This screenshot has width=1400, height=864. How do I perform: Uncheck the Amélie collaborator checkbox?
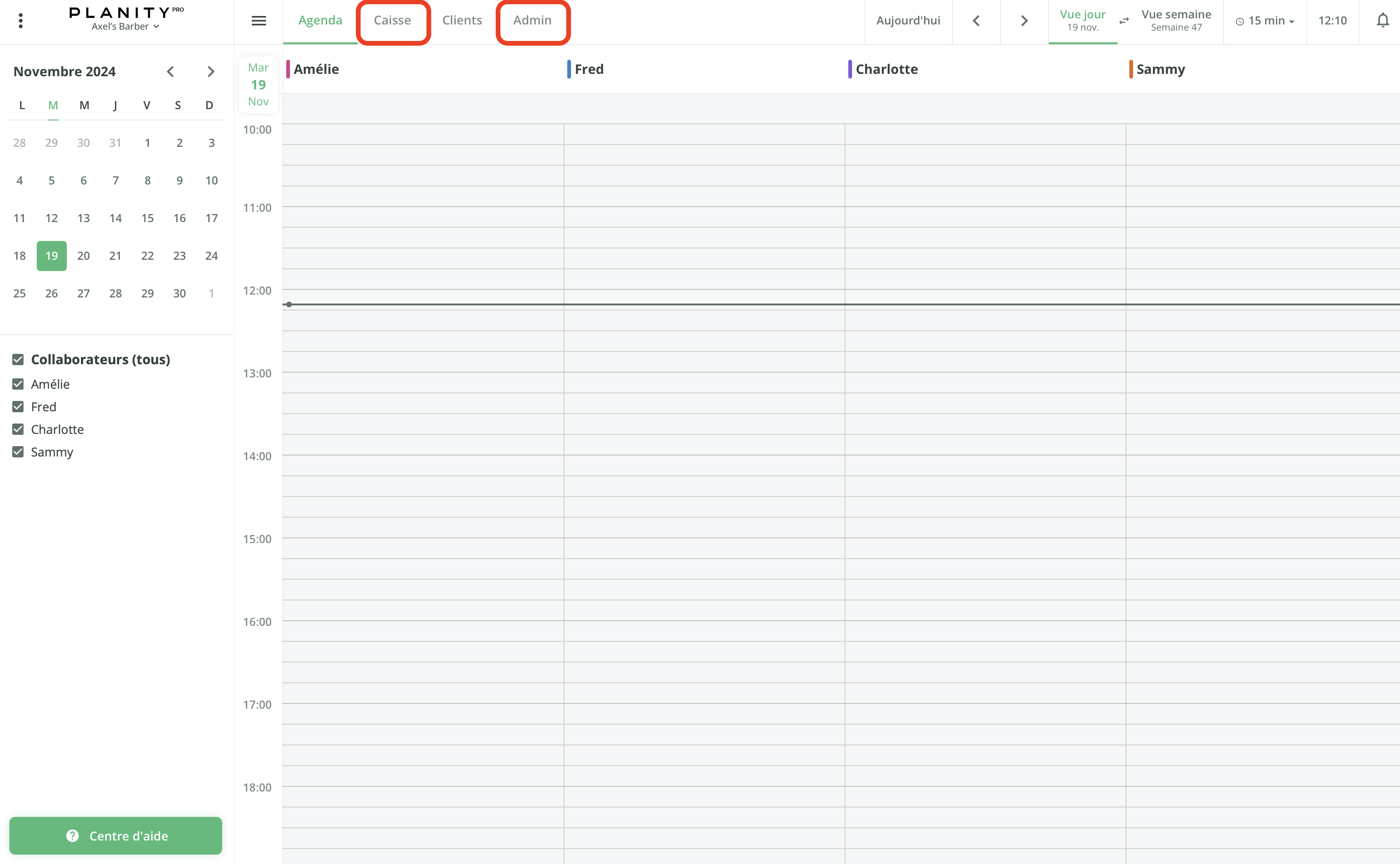coord(18,384)
